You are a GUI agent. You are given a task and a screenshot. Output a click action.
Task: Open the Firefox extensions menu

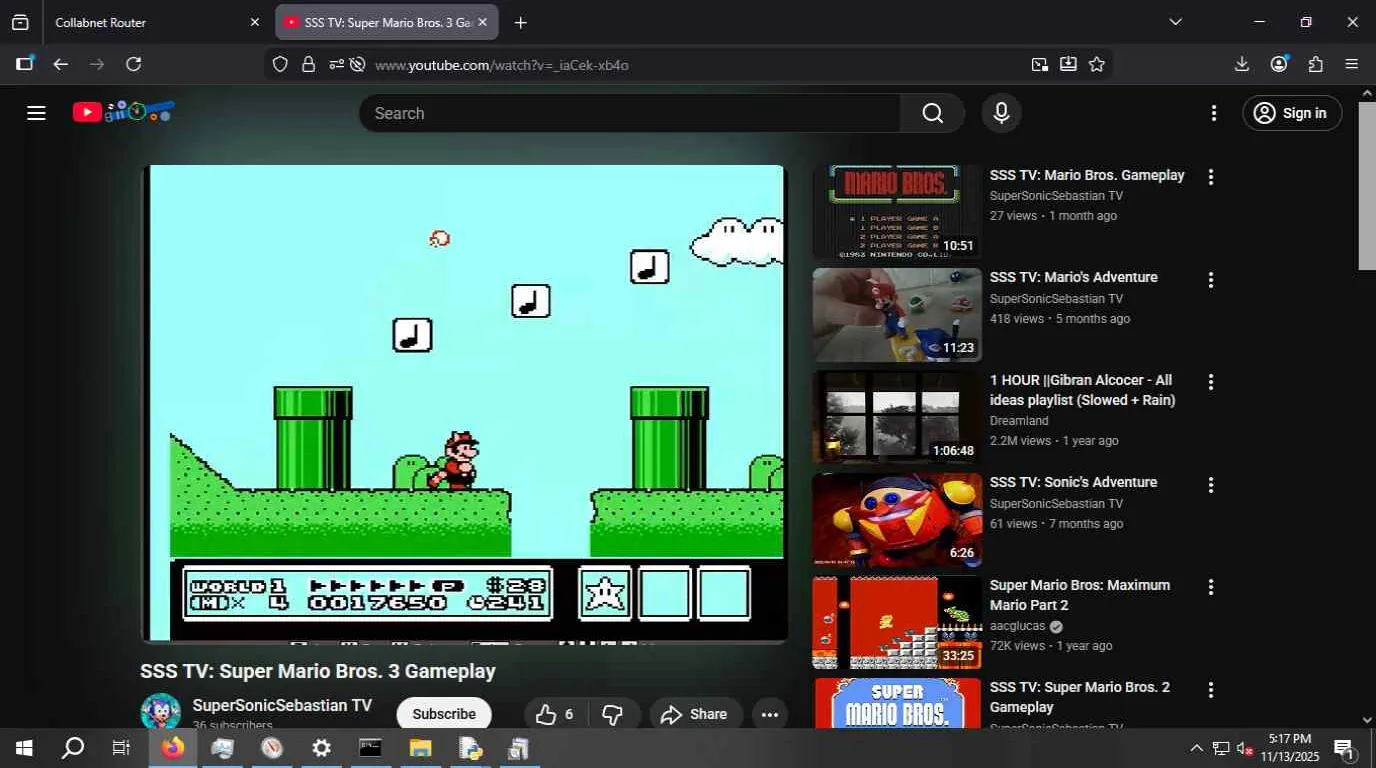pos(1316,64)
